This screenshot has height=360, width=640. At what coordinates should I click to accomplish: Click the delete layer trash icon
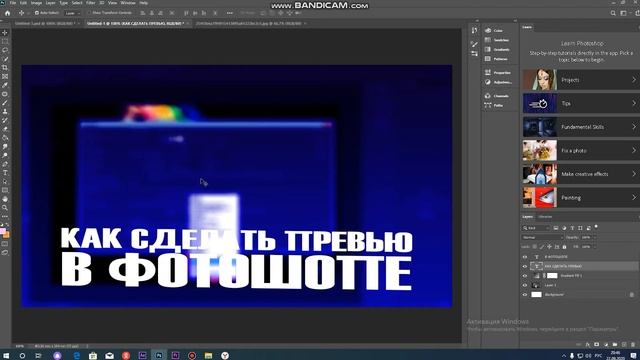(633, 345)
